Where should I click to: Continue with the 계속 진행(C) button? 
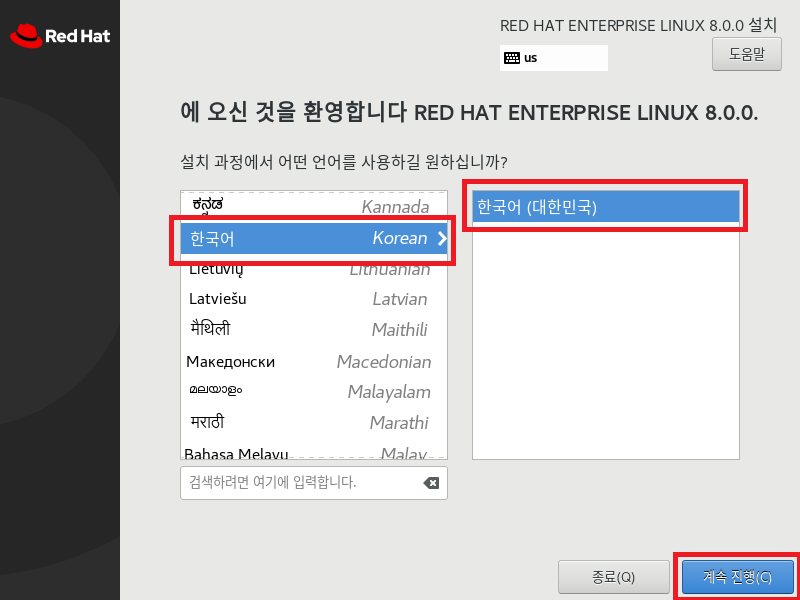738,577
